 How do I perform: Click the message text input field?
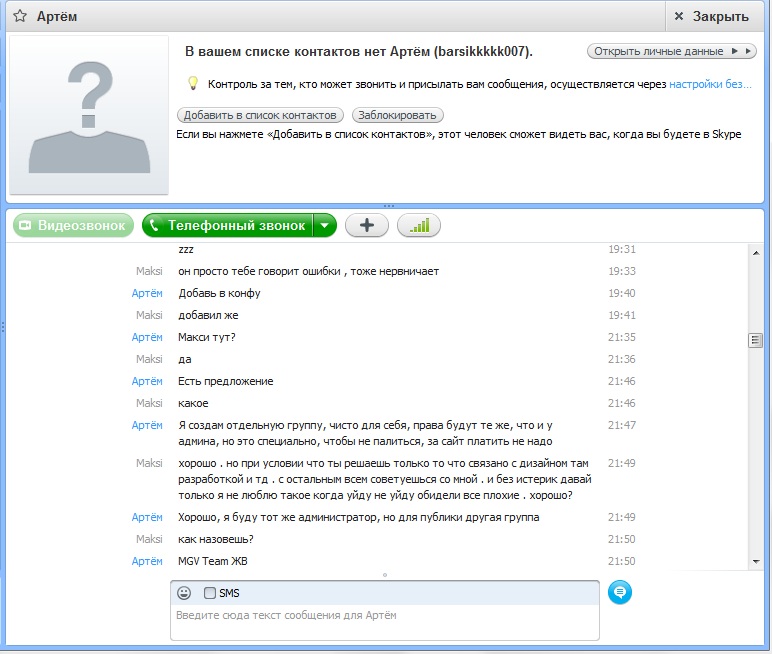385,622
